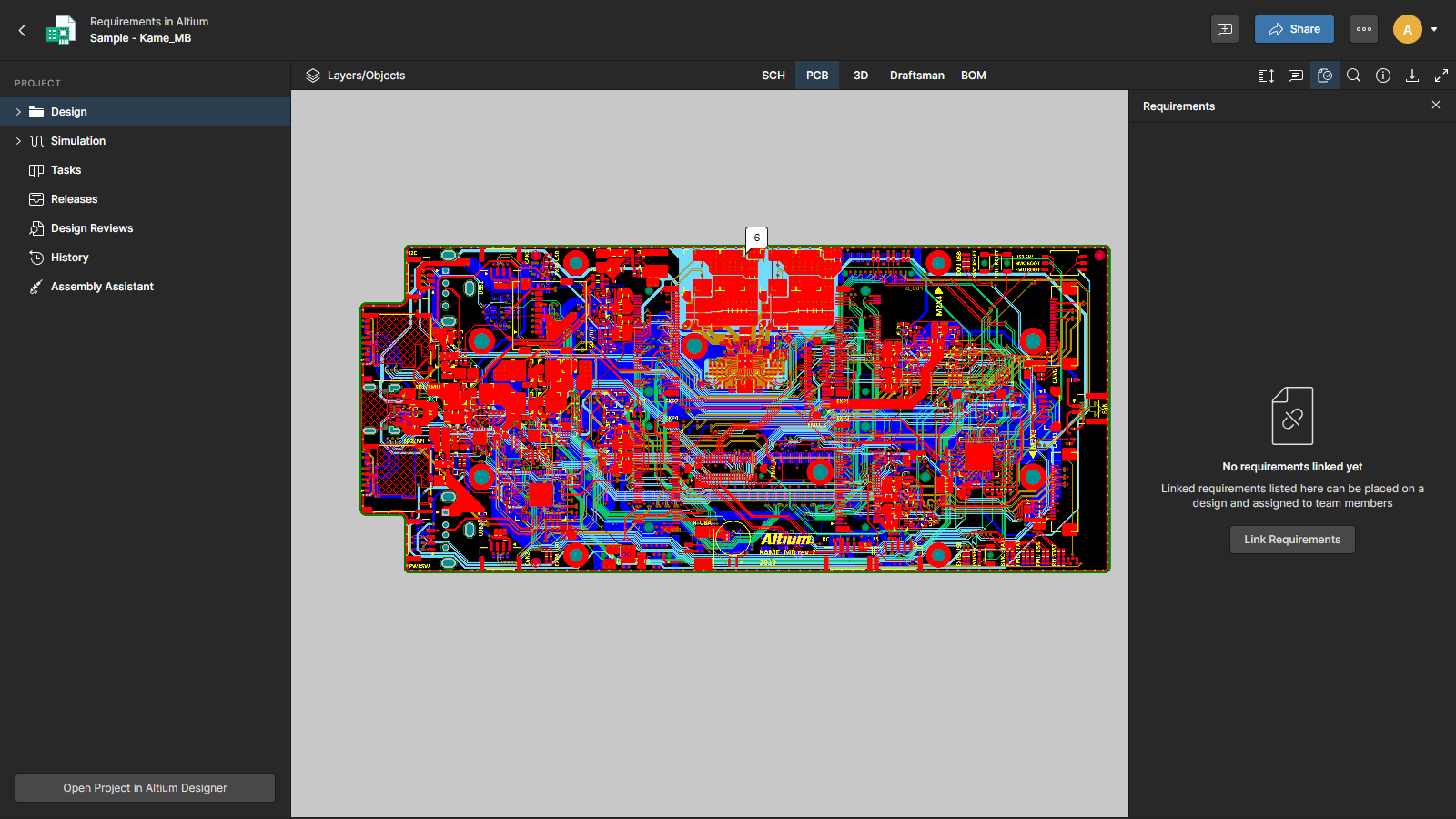This screenshot has height=819, width=1456.
Task: Expand the Simulation tree item
Action: click(x=18, y=141)
